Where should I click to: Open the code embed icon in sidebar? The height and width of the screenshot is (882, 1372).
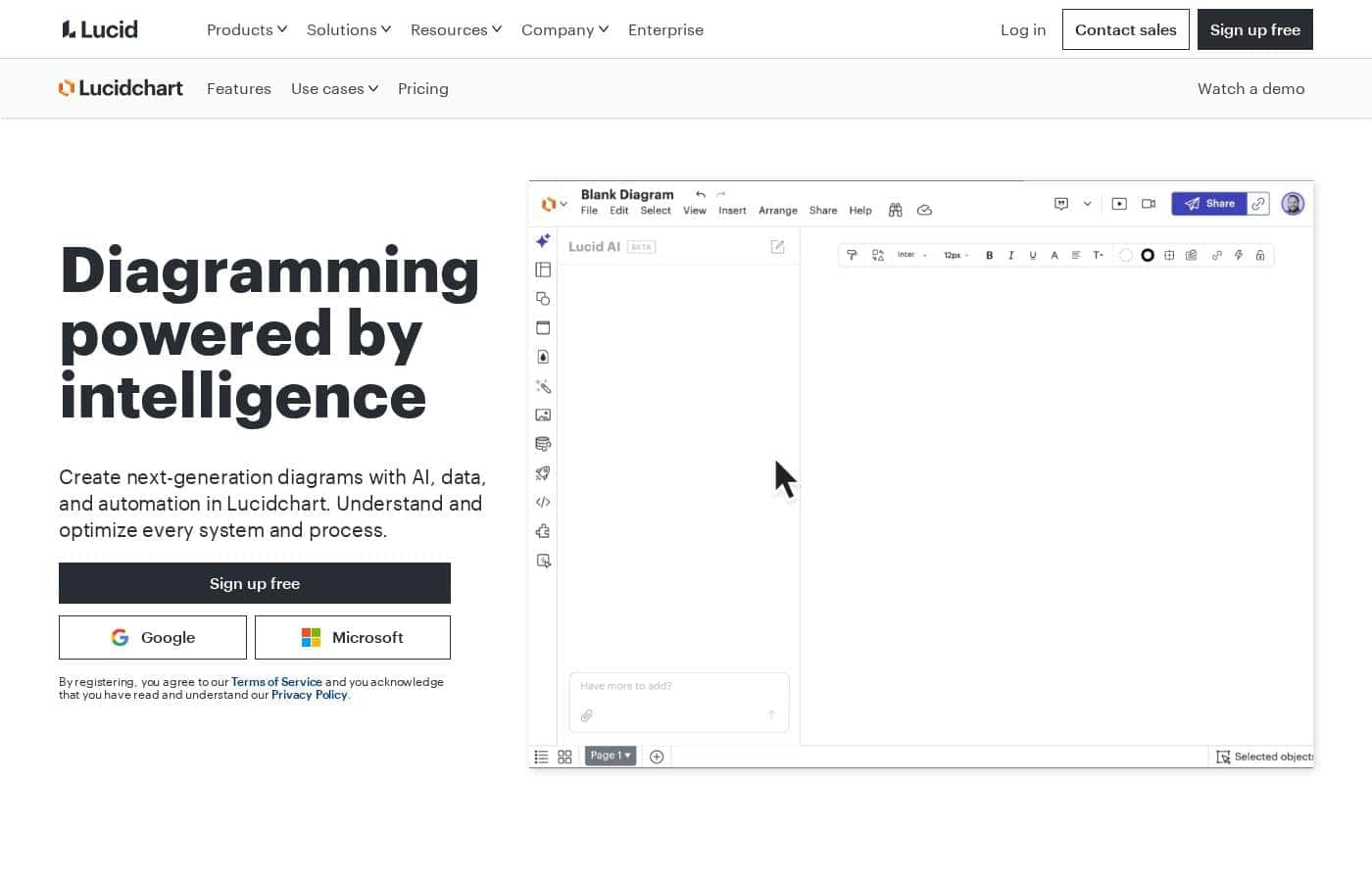(x=543, y=502)
